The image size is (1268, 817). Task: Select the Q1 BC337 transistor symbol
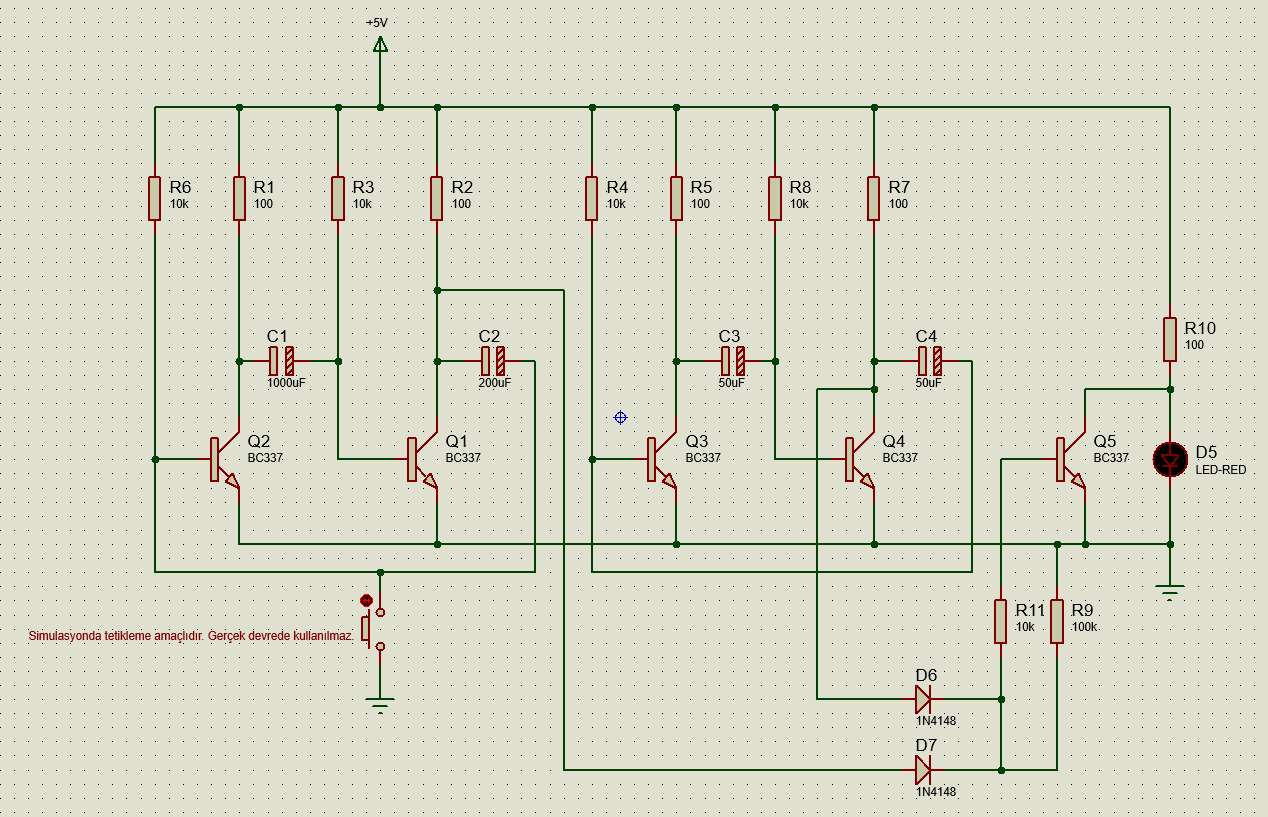coord(420,460)
